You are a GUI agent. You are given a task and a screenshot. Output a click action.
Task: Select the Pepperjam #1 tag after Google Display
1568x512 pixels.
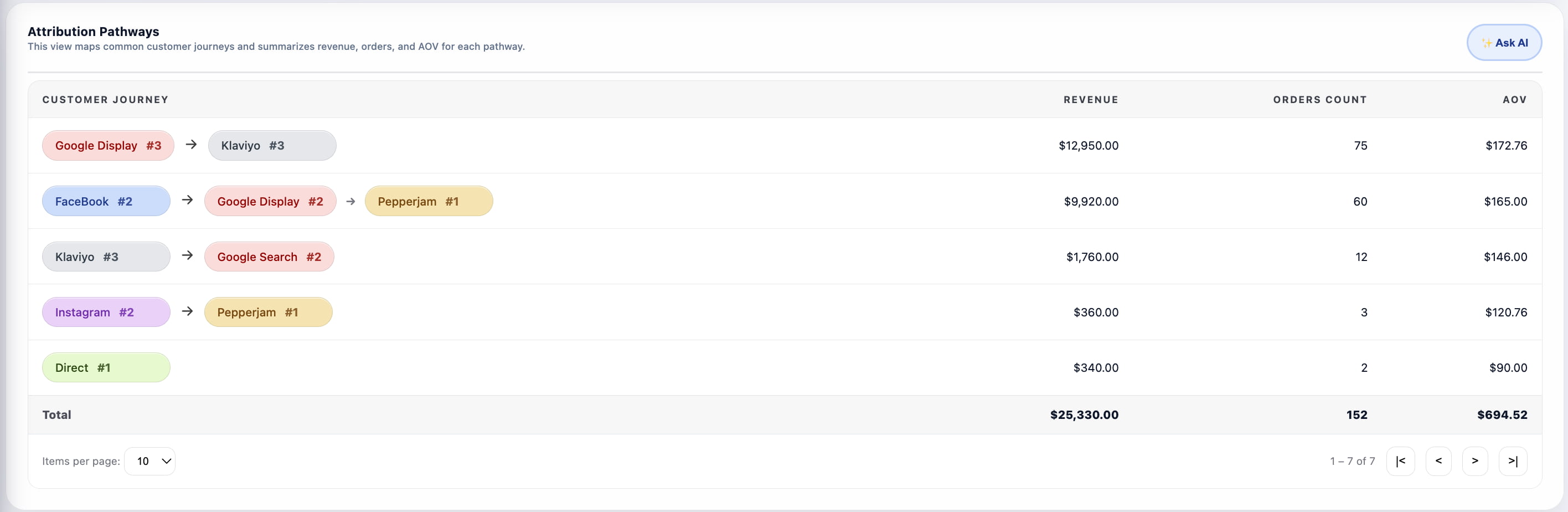coord(429,201)
